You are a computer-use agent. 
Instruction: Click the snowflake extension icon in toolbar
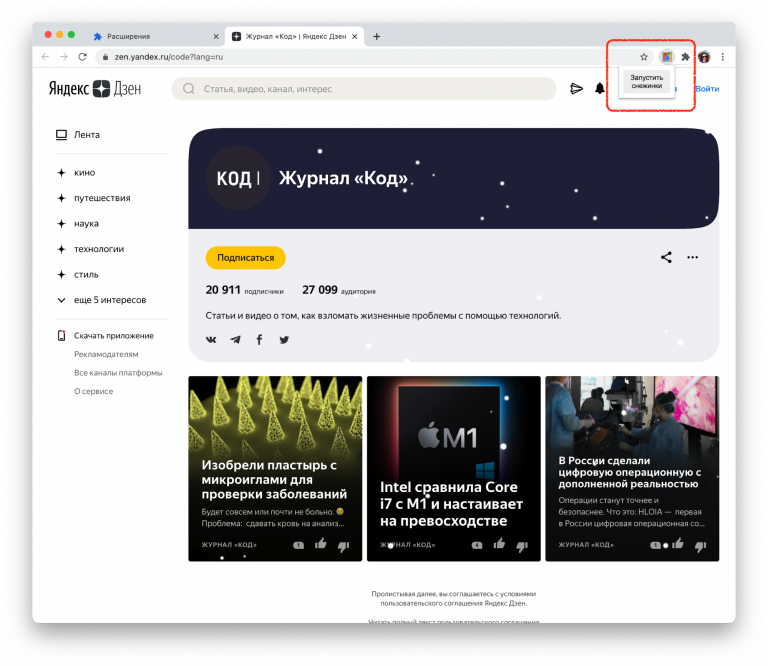pyautogui.click(x=667, y=57)
